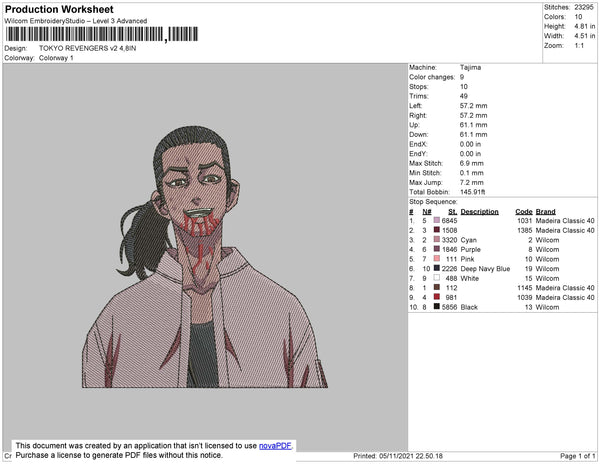
Task: Click the Purple color swatch in stop 4
Action: pos(437,249)
